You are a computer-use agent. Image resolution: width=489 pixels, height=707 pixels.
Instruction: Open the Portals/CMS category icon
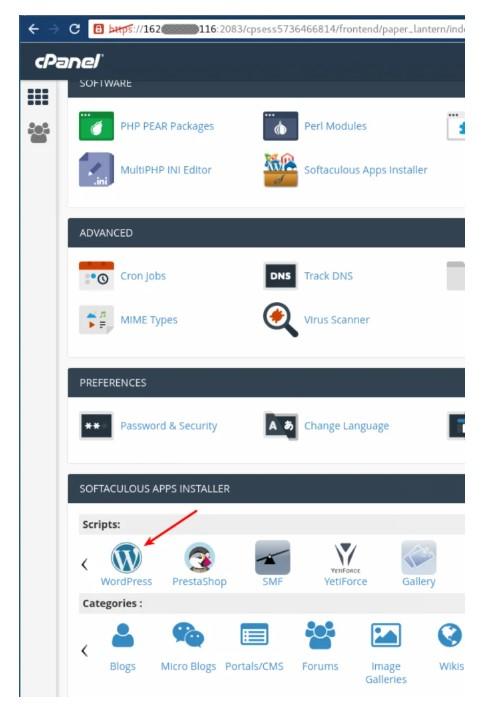[254, 635]
